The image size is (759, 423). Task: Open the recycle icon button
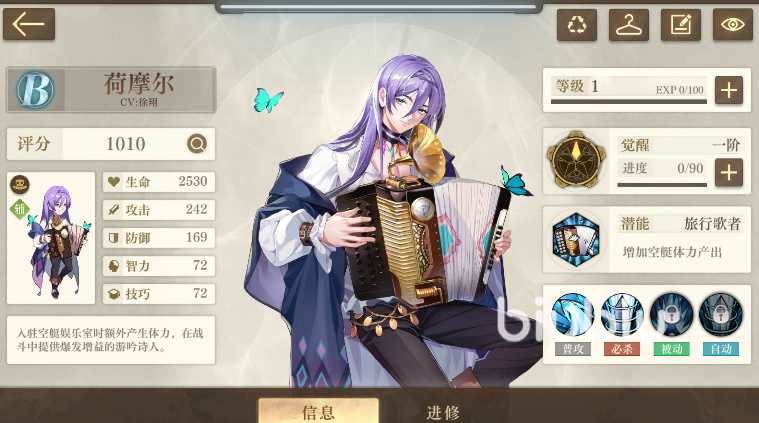(x=577, y=25)
